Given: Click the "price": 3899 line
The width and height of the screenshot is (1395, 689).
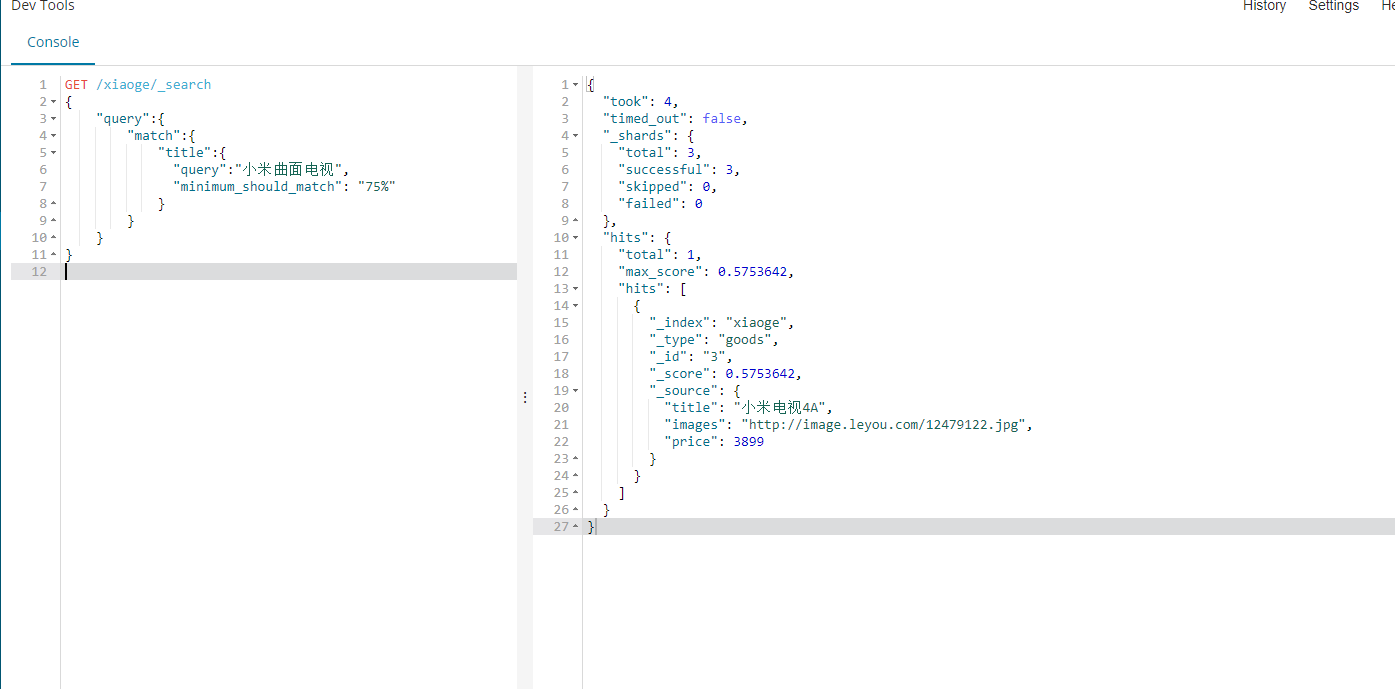Looking at the screenshot, I should (x=714, y=442).
